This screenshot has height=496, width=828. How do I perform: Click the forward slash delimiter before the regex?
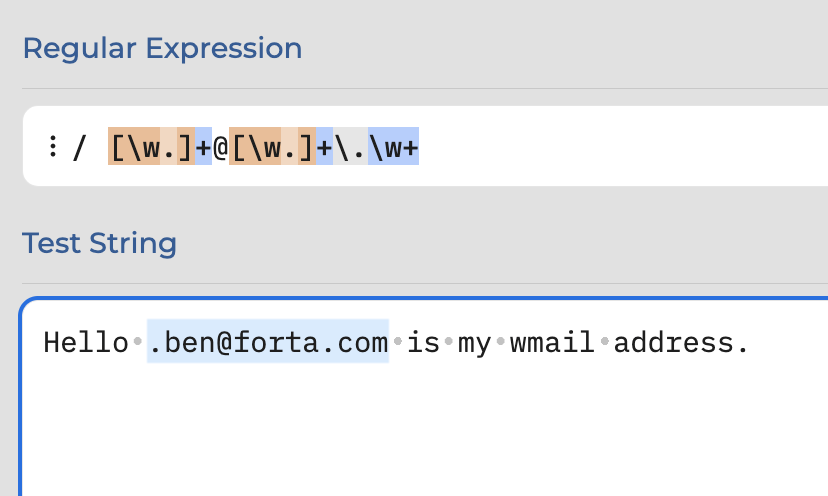(79, 147)
